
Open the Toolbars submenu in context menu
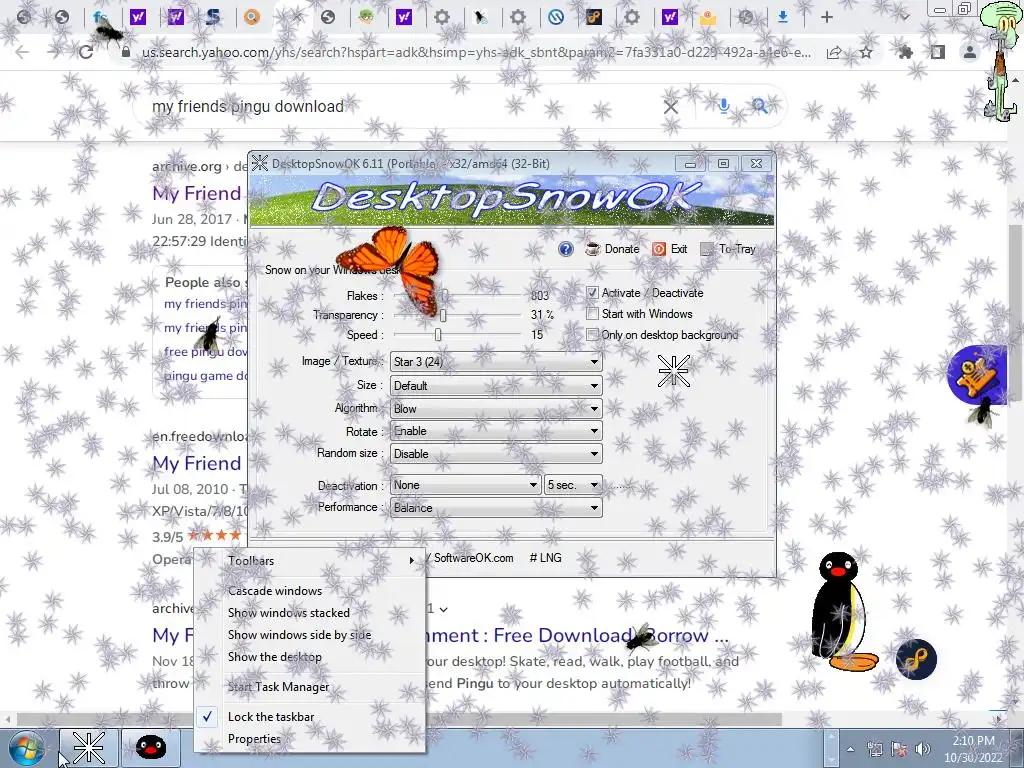[310, 560]
